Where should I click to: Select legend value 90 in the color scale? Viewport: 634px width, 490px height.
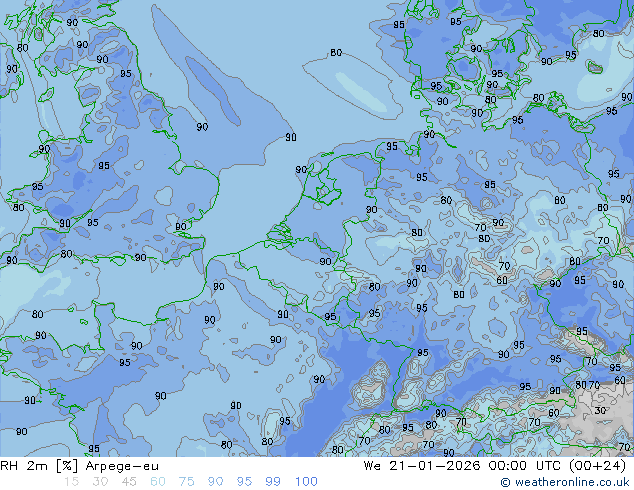(215, 482)
